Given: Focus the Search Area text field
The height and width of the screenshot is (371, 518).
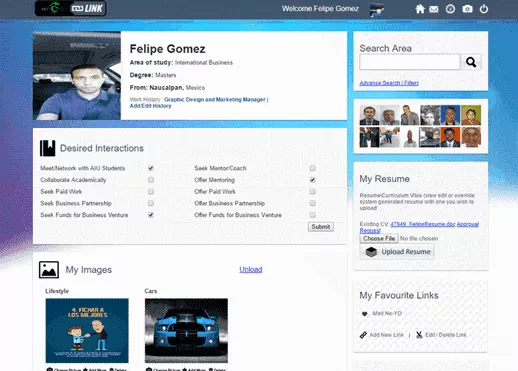Looking at the screenshot, I should (x=410, y=62).
